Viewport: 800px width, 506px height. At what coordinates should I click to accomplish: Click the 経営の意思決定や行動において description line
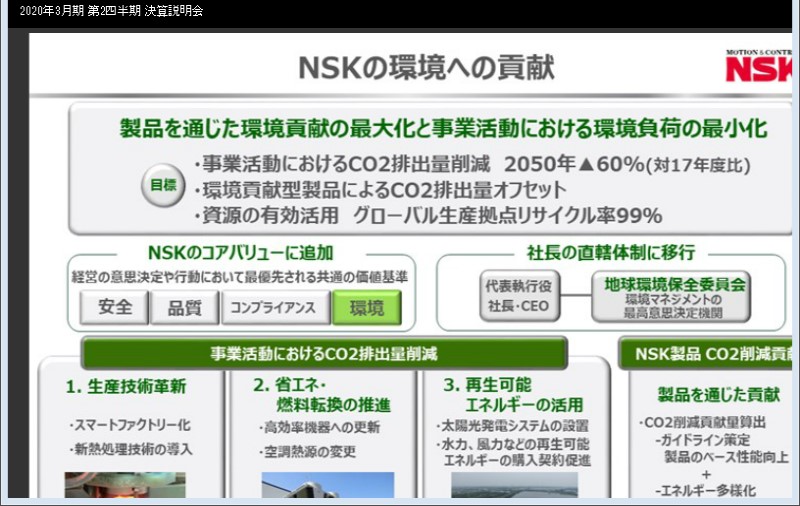click(240, 277)
